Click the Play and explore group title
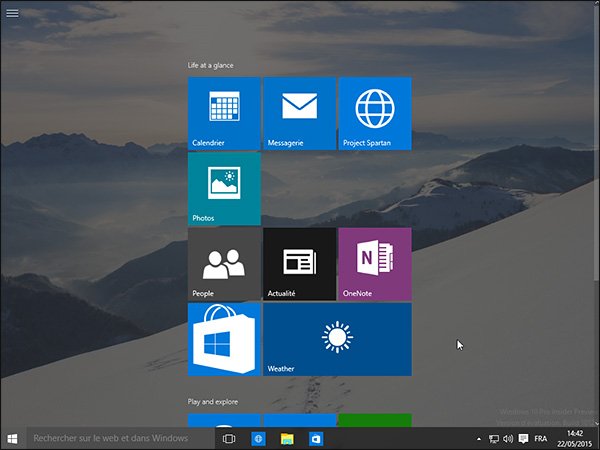The width and height of the screenshot is (600, 450). click(213, 402)
